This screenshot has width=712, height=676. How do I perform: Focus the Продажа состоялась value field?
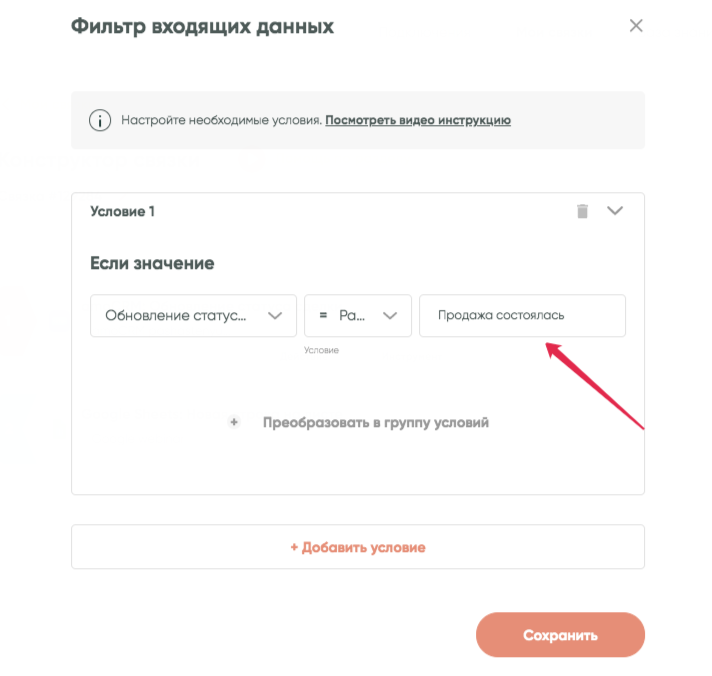(x=522, y=315)
